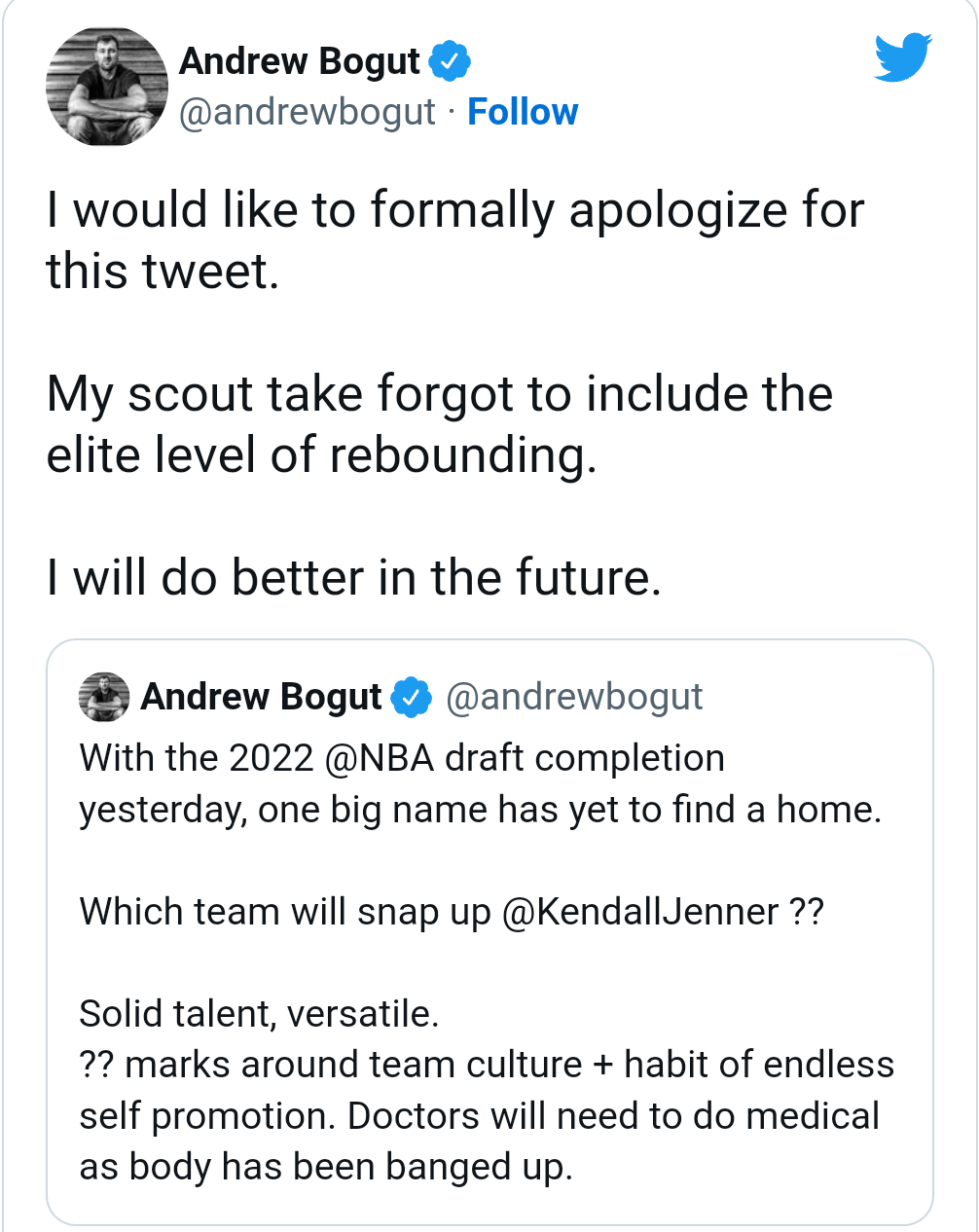Open @andrewbogut handle in quoted tweet
This screenshot has width=979, height=1232.
[574, 697]
